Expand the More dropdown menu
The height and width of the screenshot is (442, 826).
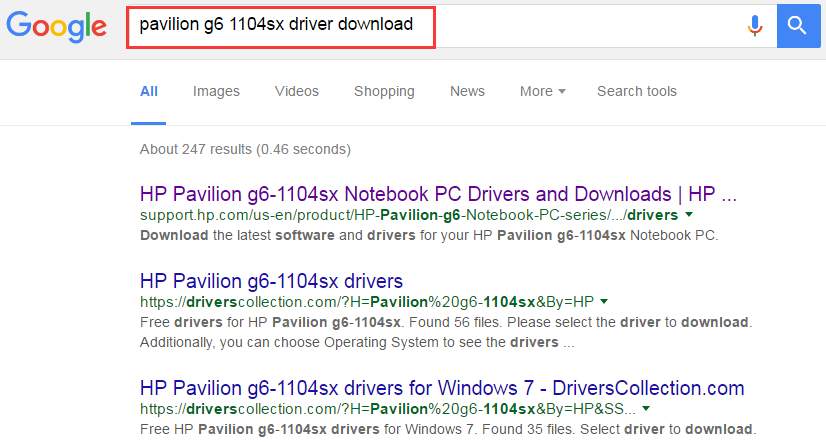point(543,92)
